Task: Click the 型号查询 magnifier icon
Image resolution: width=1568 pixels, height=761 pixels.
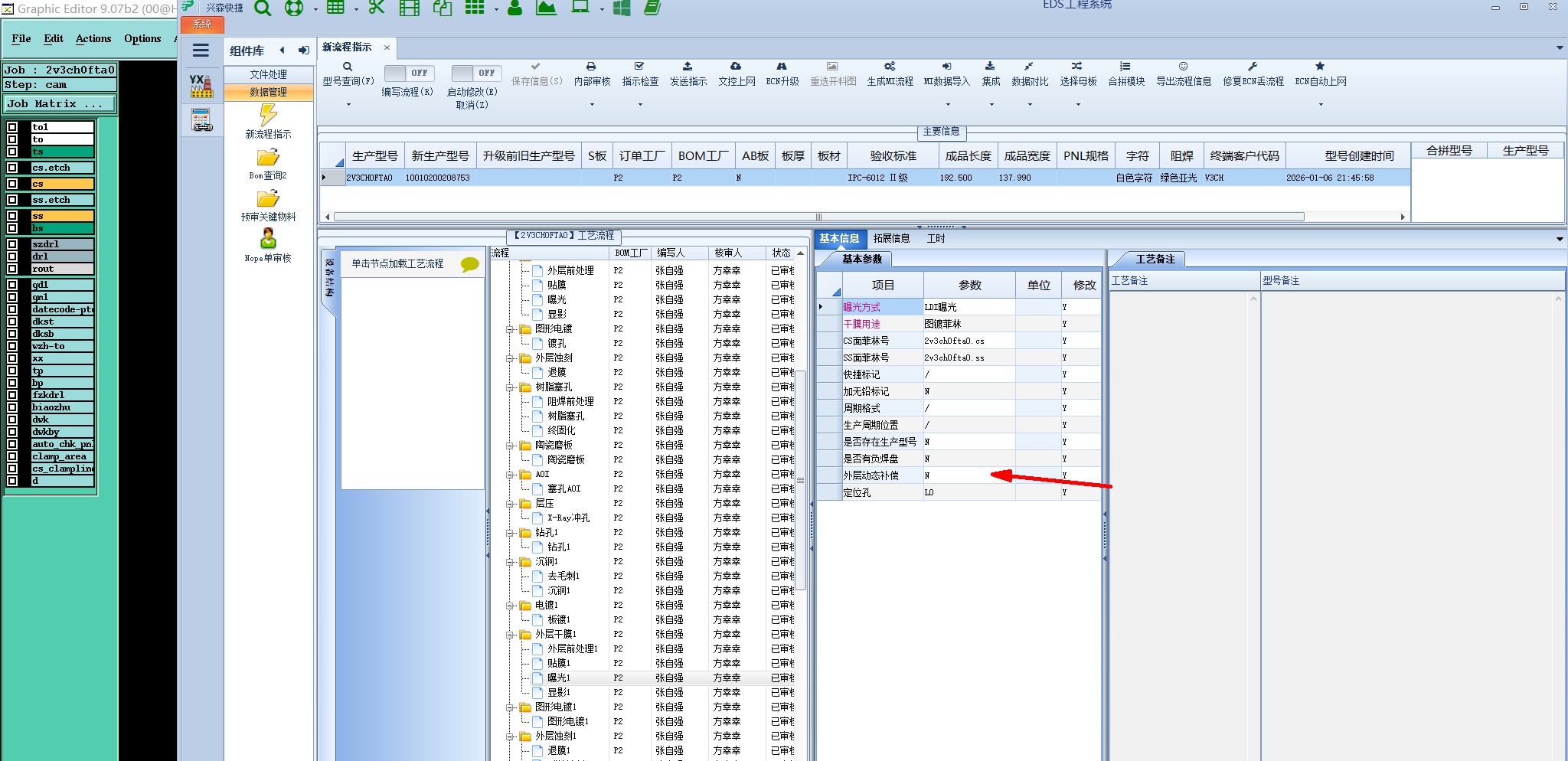Action: (x=348, y=67)
